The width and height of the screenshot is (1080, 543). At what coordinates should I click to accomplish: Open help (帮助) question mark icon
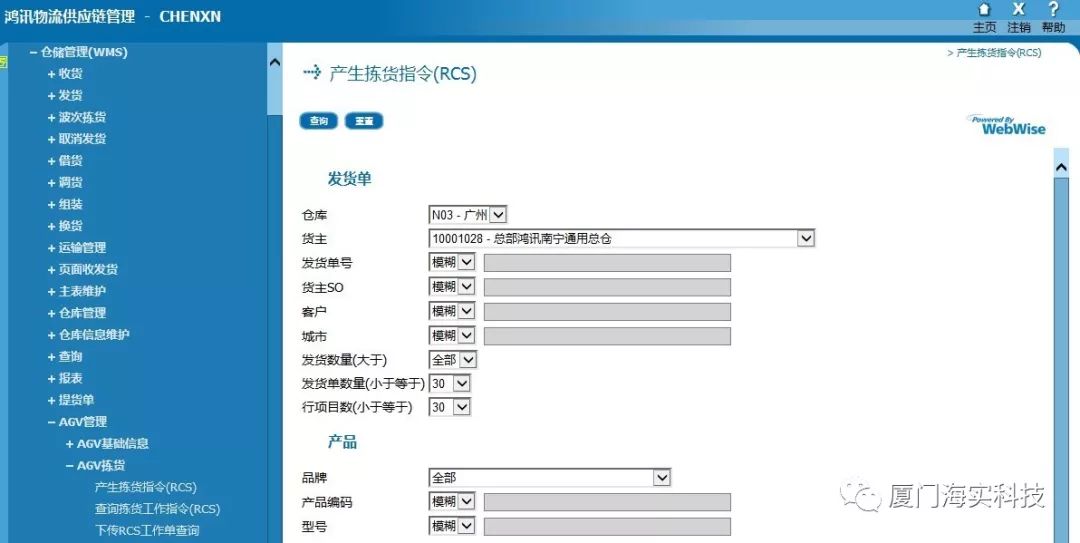[x=1053, y=10]
